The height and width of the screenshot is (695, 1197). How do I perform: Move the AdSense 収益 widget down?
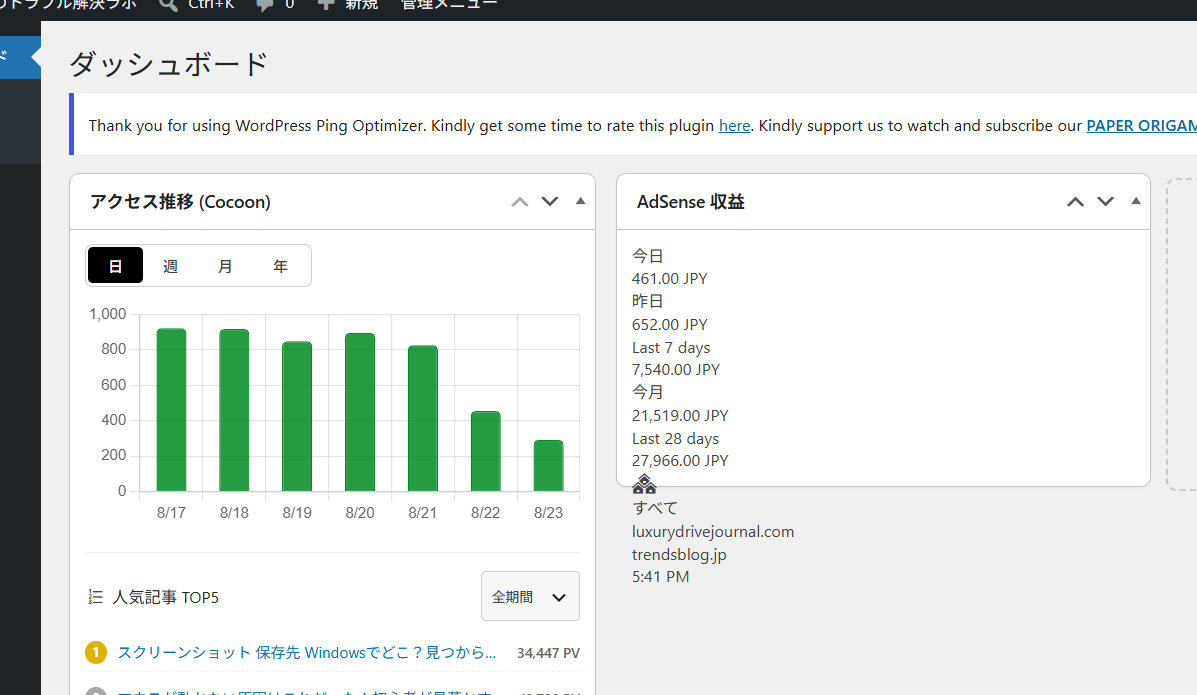[1105, 202]
